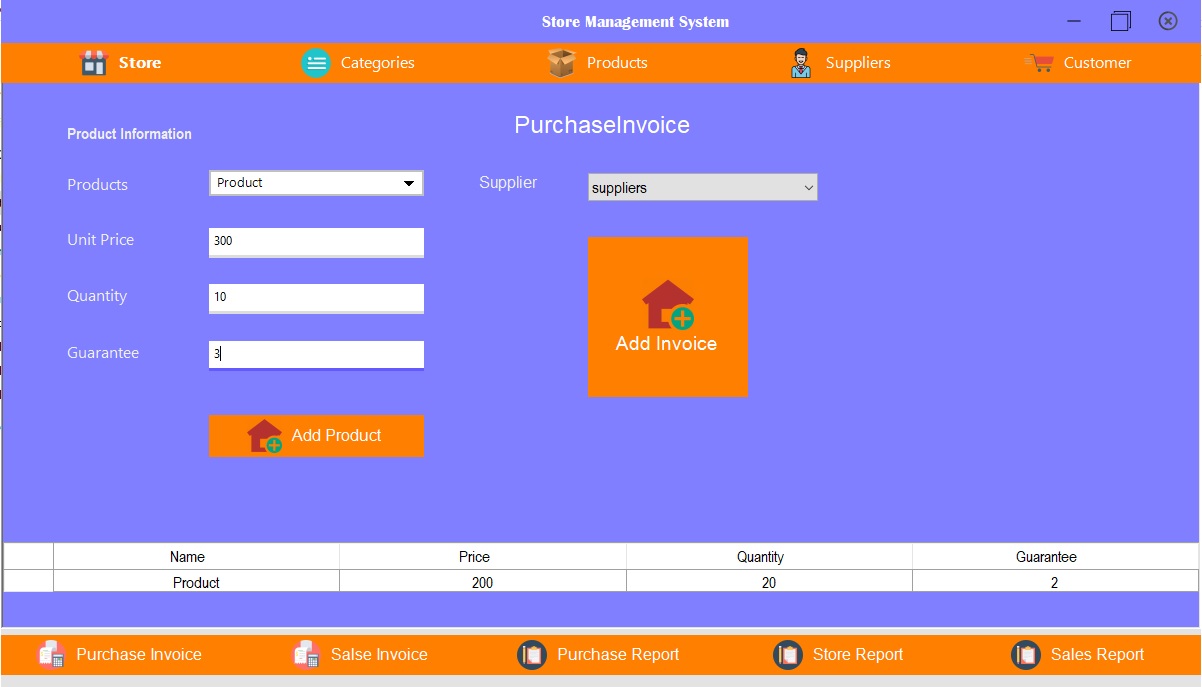Sort by the Price column header
Screen dimensions: 1202x687
(x=483, y=557)
